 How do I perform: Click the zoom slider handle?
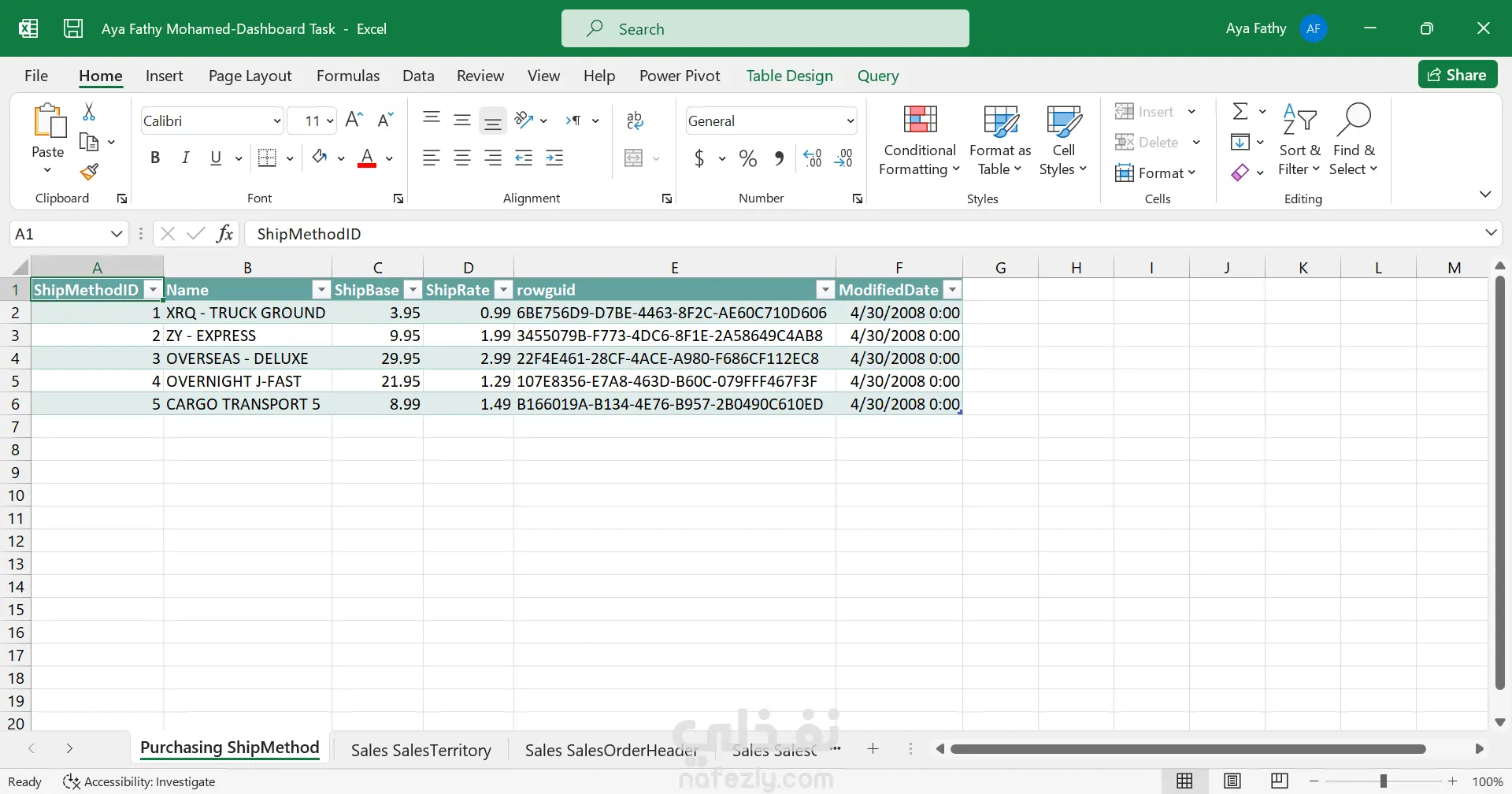pyautogui.click(x=1383, y=781)
